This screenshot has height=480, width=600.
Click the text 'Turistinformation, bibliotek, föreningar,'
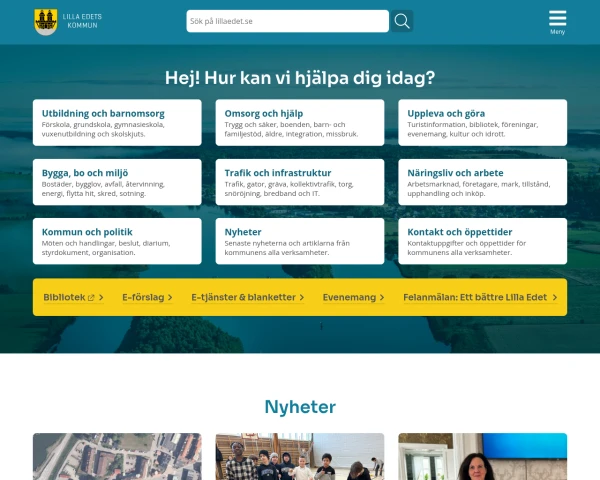point(473,125)
